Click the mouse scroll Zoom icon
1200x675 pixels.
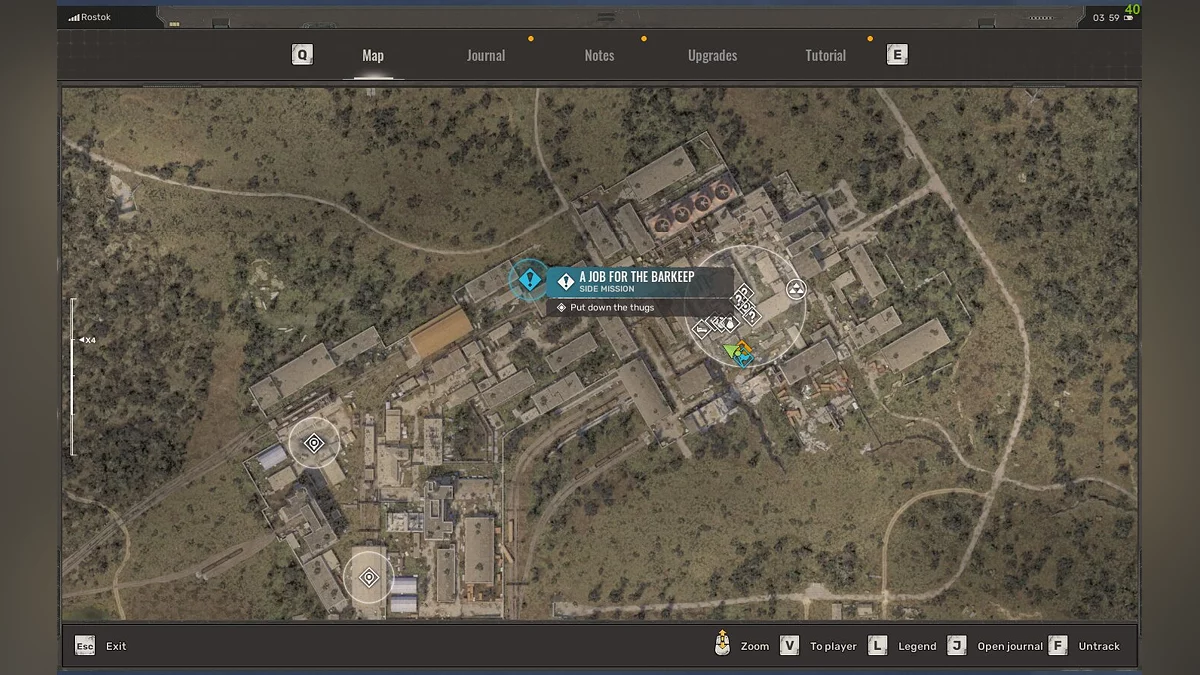point(722,643)
